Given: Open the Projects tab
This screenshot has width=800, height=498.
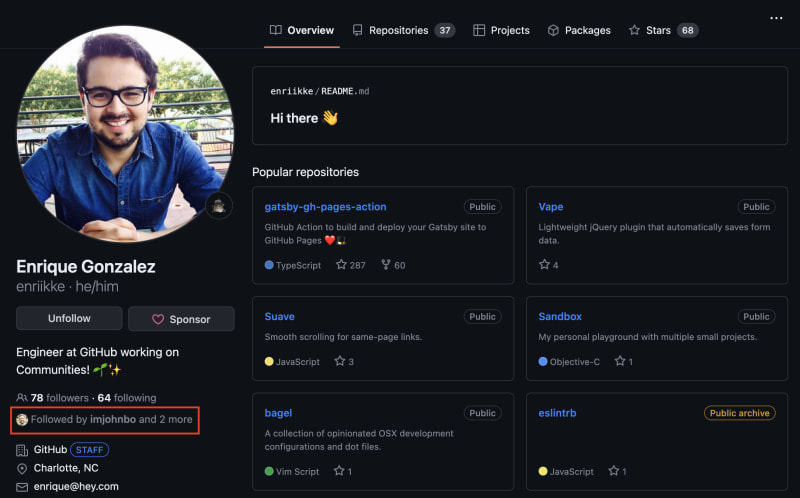Looking at the screenshot, I should tap(501, 30).
